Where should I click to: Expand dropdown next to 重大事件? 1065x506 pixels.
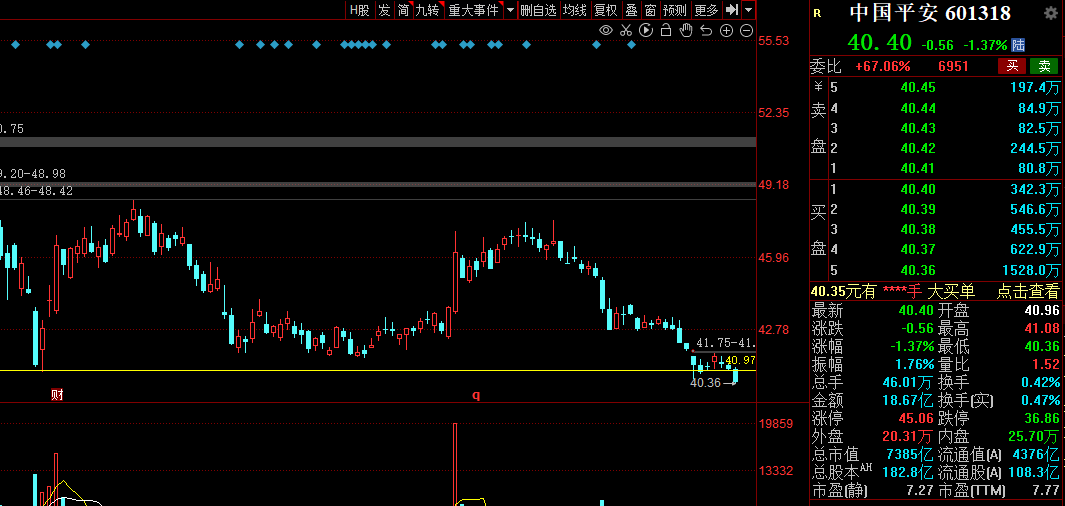(510, 10)
